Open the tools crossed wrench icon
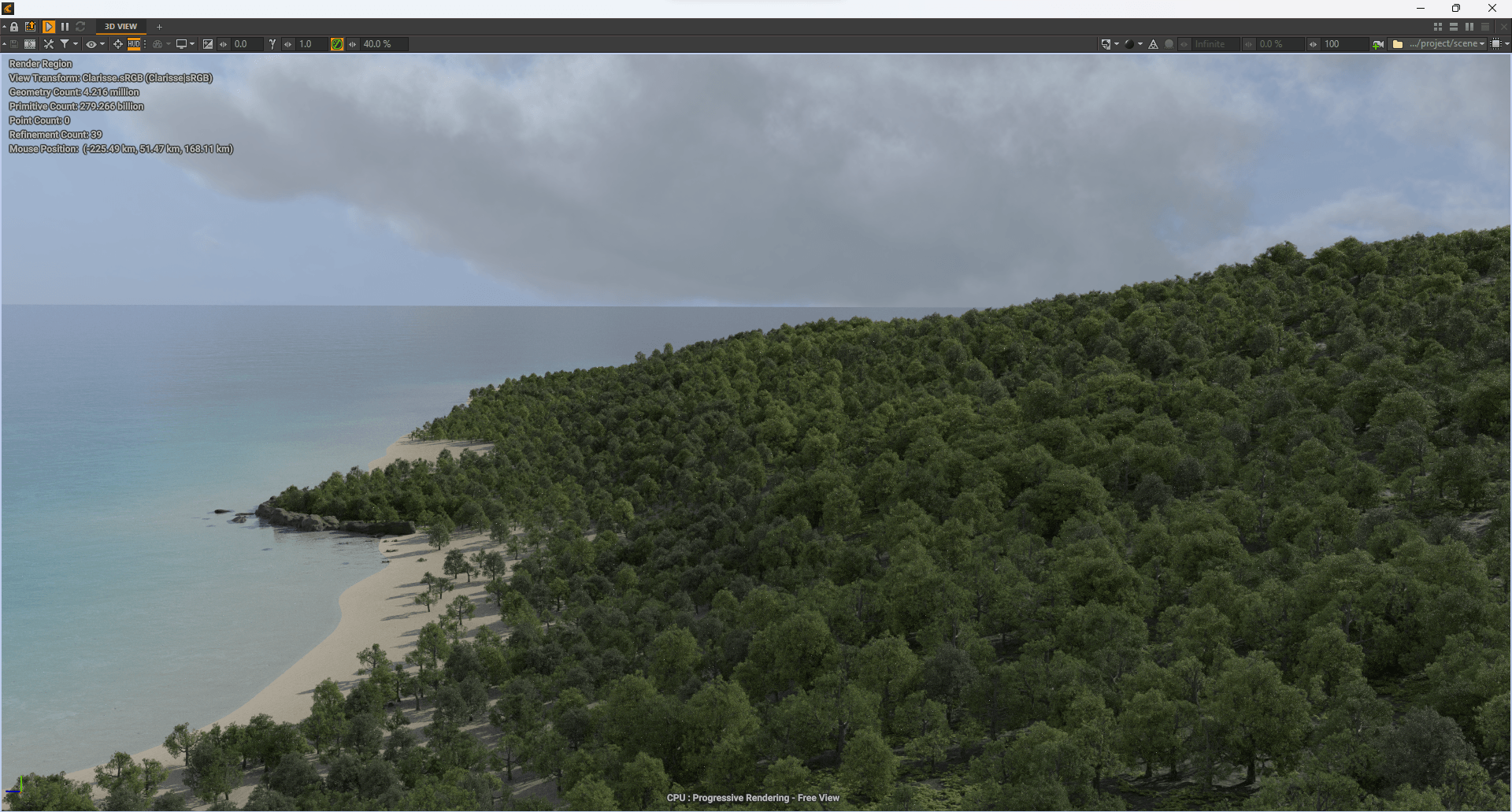 [49, 44]
